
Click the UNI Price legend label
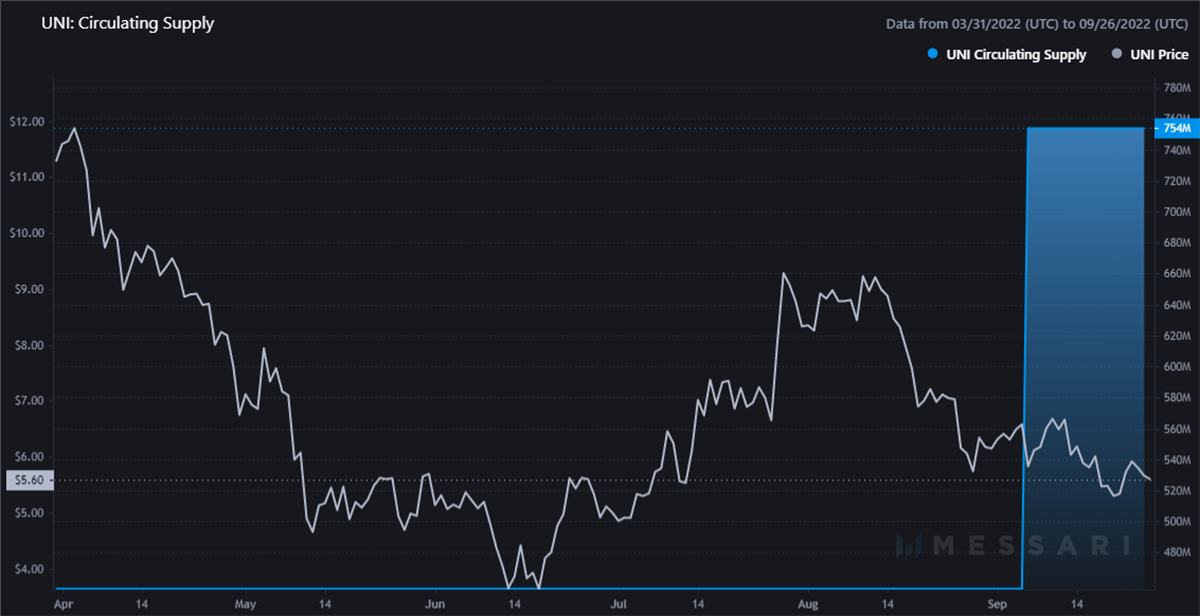pos(1159,55)
